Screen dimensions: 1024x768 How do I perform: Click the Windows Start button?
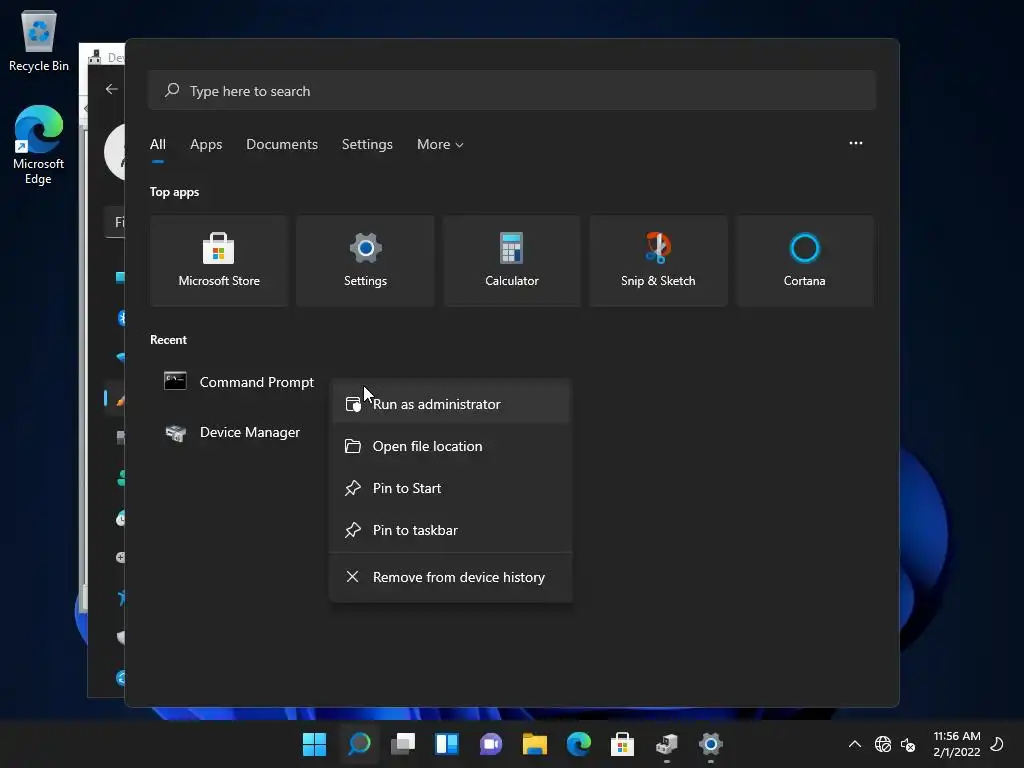(314, 744)
